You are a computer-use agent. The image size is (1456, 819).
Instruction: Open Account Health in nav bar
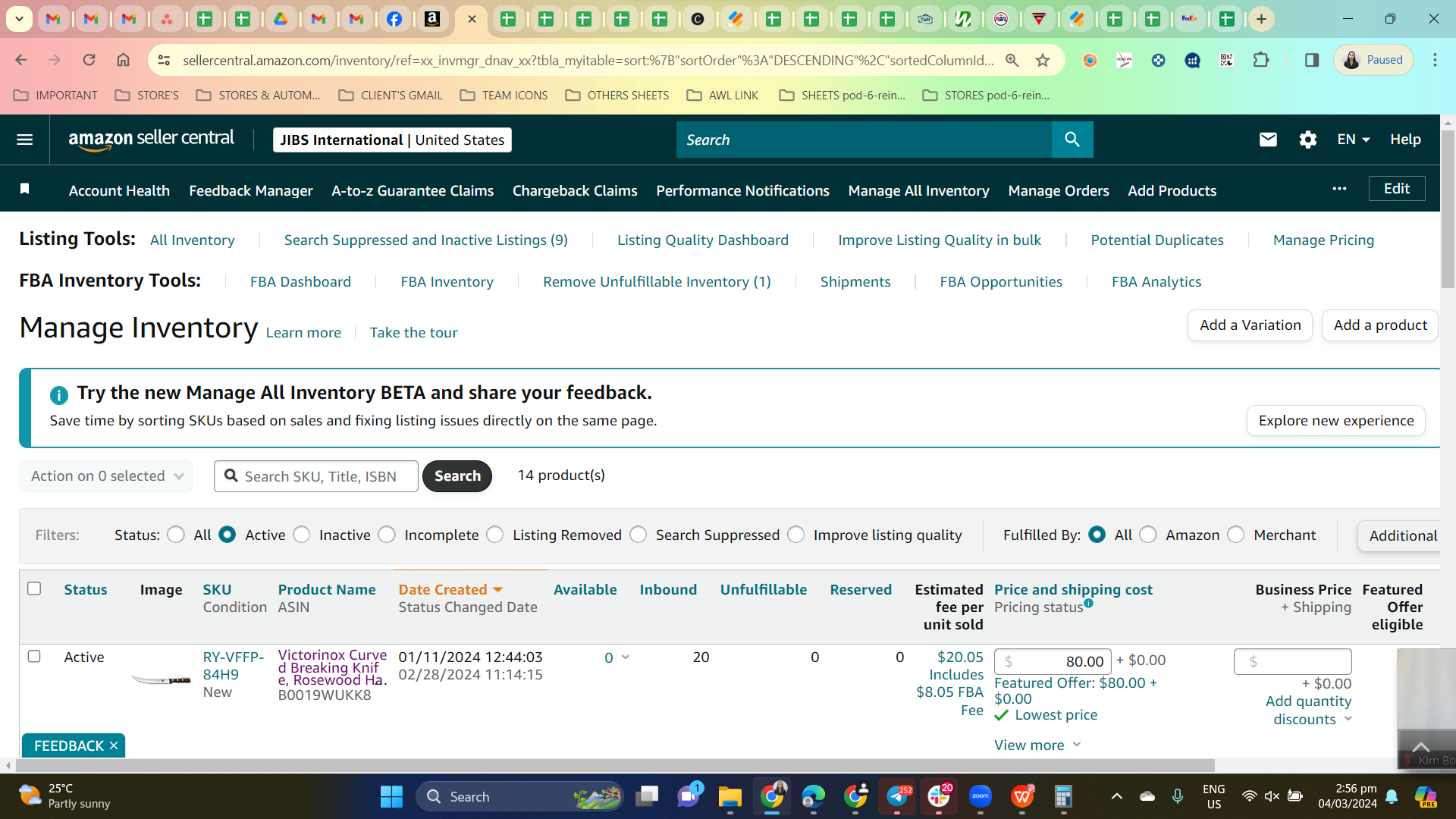tap(119, 190)
